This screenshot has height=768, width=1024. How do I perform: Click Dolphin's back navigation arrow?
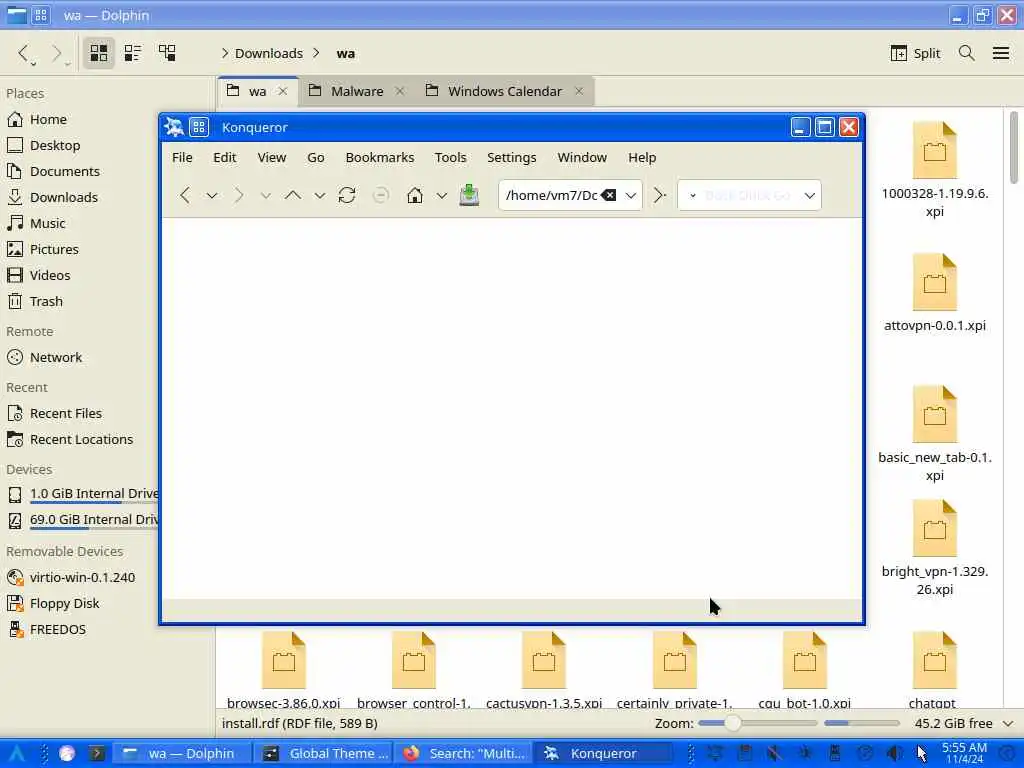click(x=23, y=53)
